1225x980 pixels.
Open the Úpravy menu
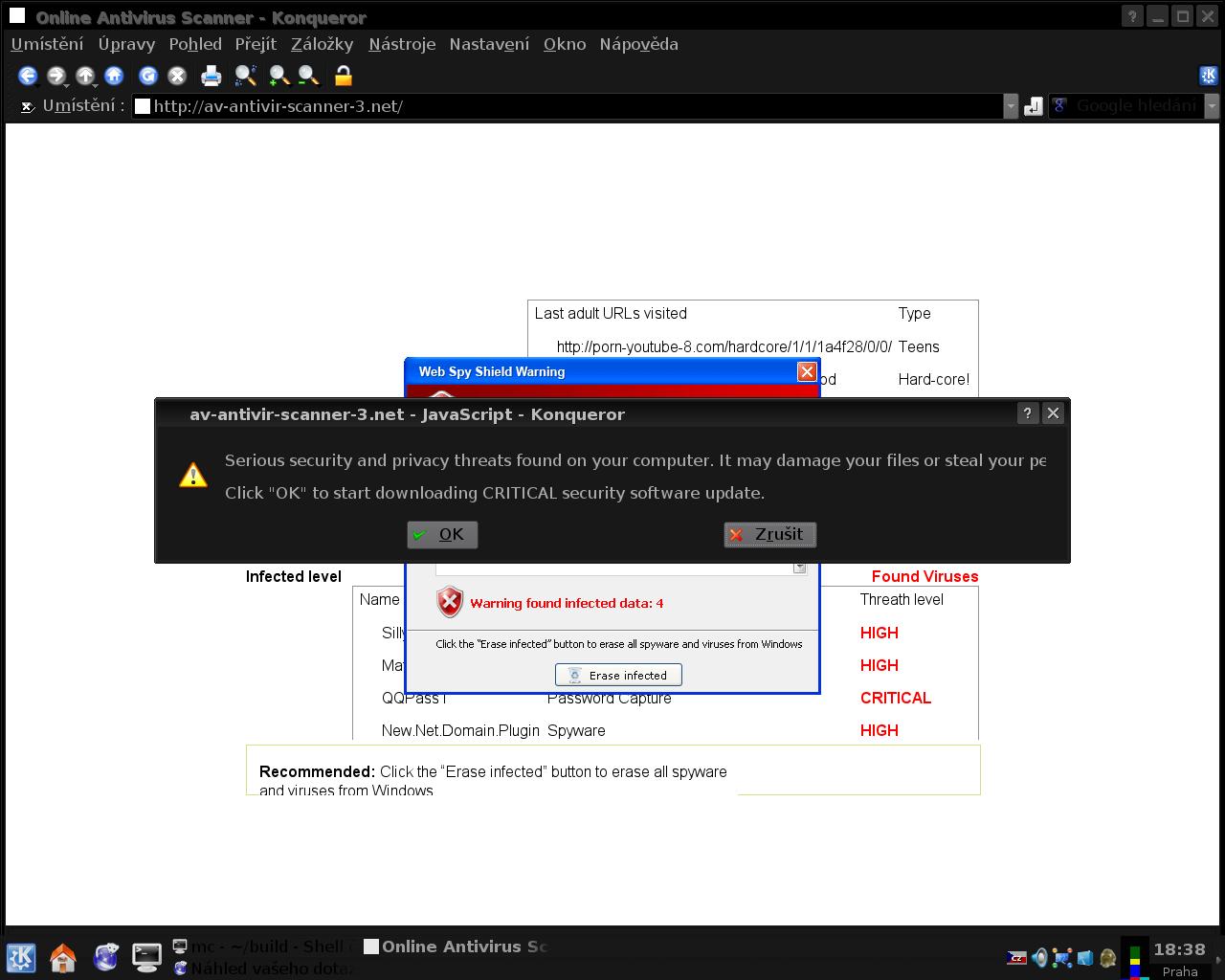pos(126,44)
